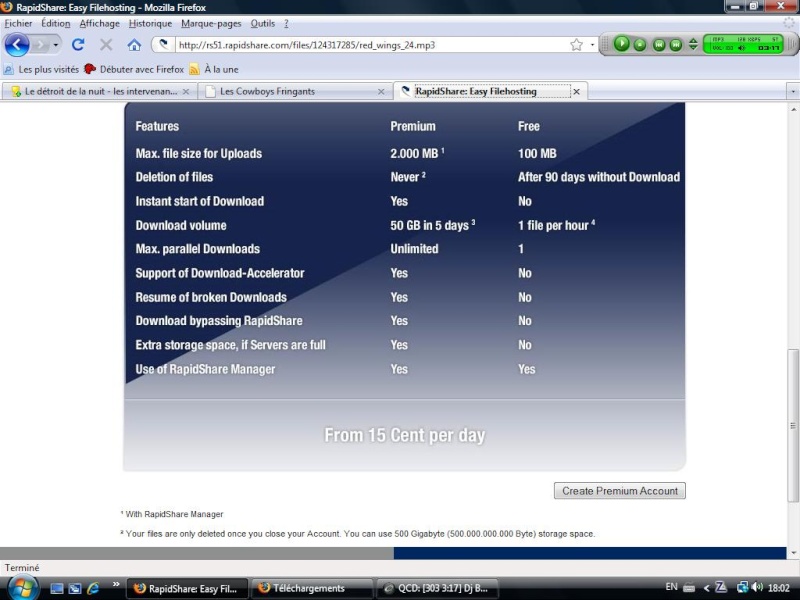This screenshot has width=800, height=600.
Task: Open the Édition menu
Action: pyautogui.click(x=56, y=23)
